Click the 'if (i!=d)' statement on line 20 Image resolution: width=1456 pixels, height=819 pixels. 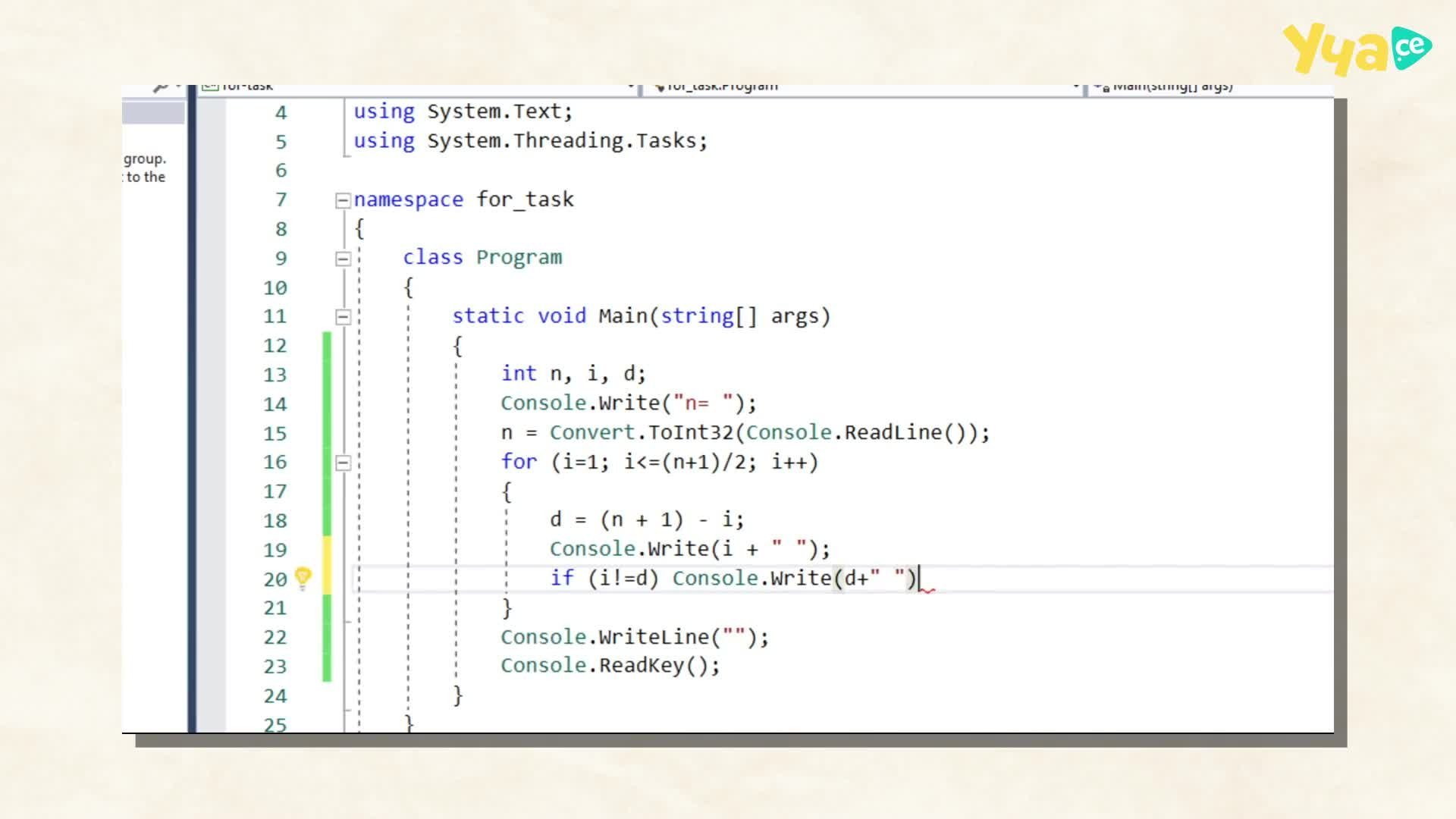point(734,579)
